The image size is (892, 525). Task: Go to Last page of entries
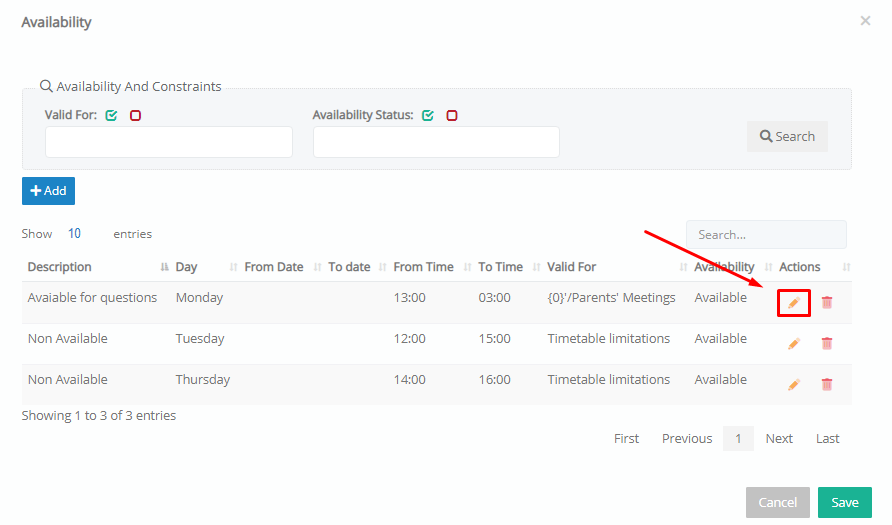pyautogui.click(x=827, y=439)
